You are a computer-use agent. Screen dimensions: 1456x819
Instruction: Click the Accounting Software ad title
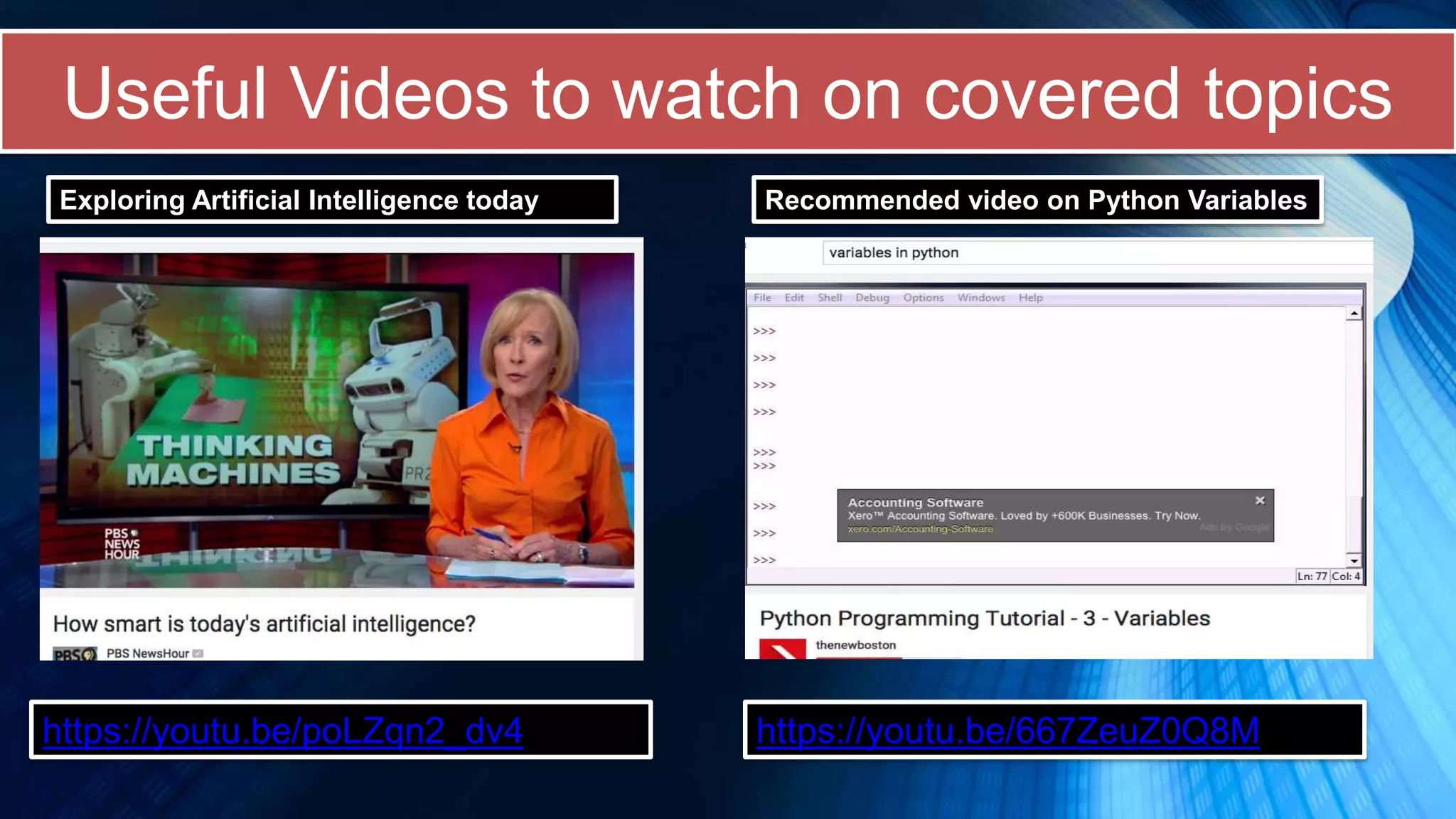tap(916, 503)
